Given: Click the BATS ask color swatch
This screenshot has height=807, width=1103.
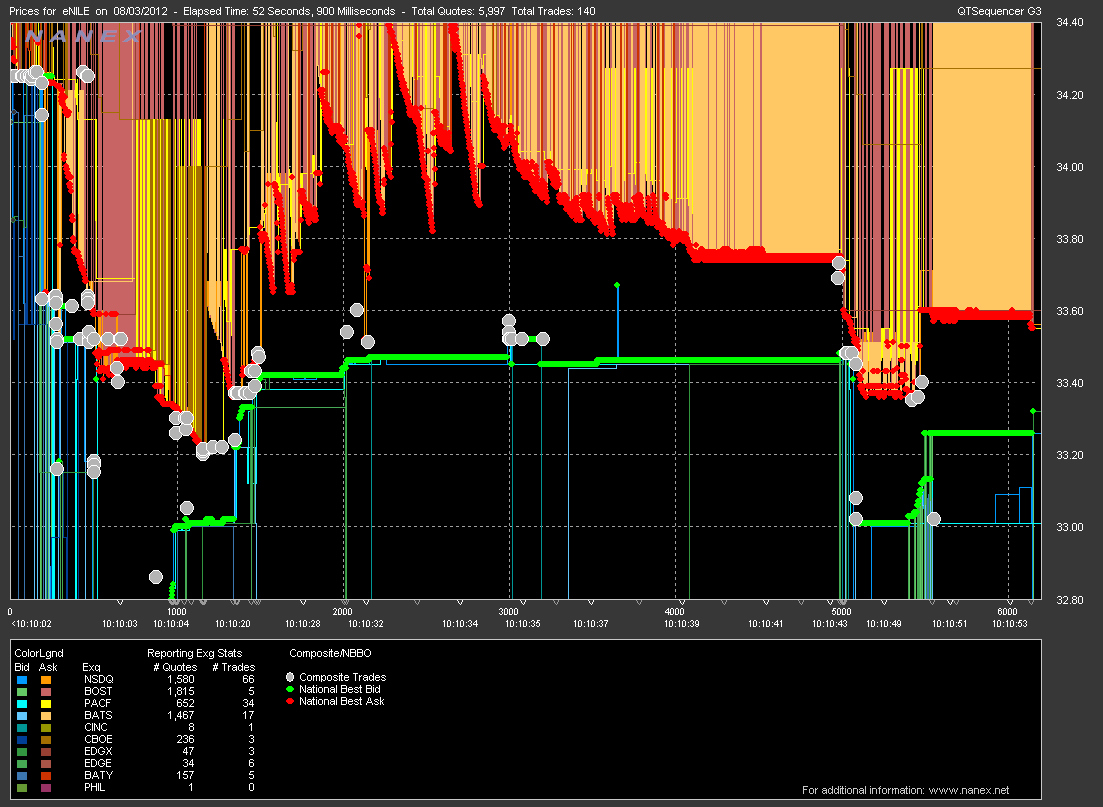Looking at the screenshot, I should click(46, 716).
